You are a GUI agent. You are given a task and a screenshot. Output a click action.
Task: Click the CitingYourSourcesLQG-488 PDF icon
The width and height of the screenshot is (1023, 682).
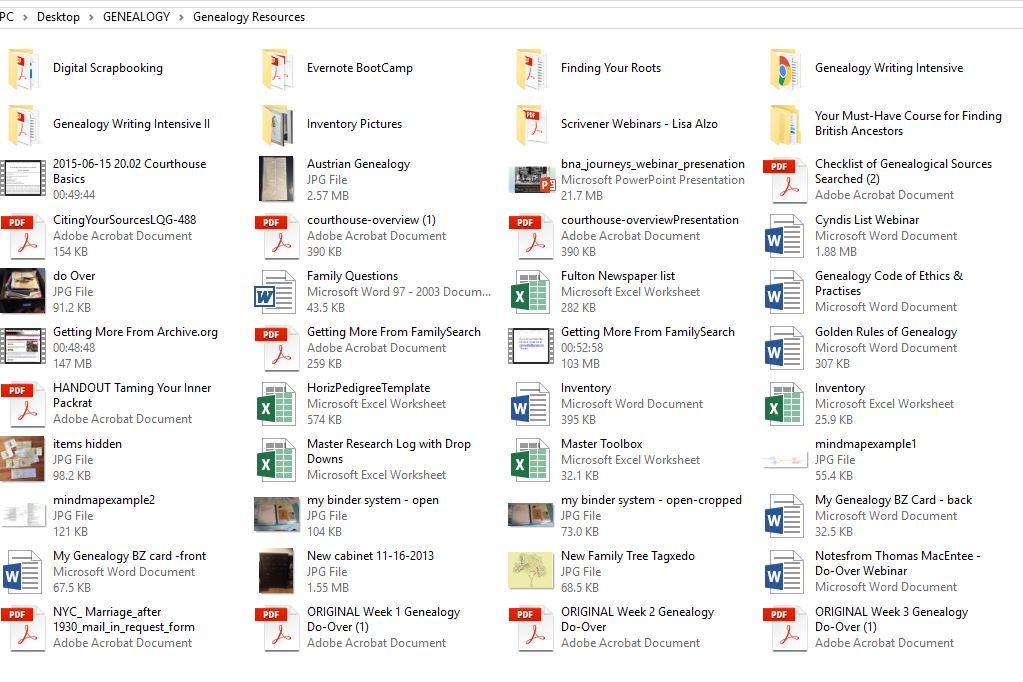point(23,236)
